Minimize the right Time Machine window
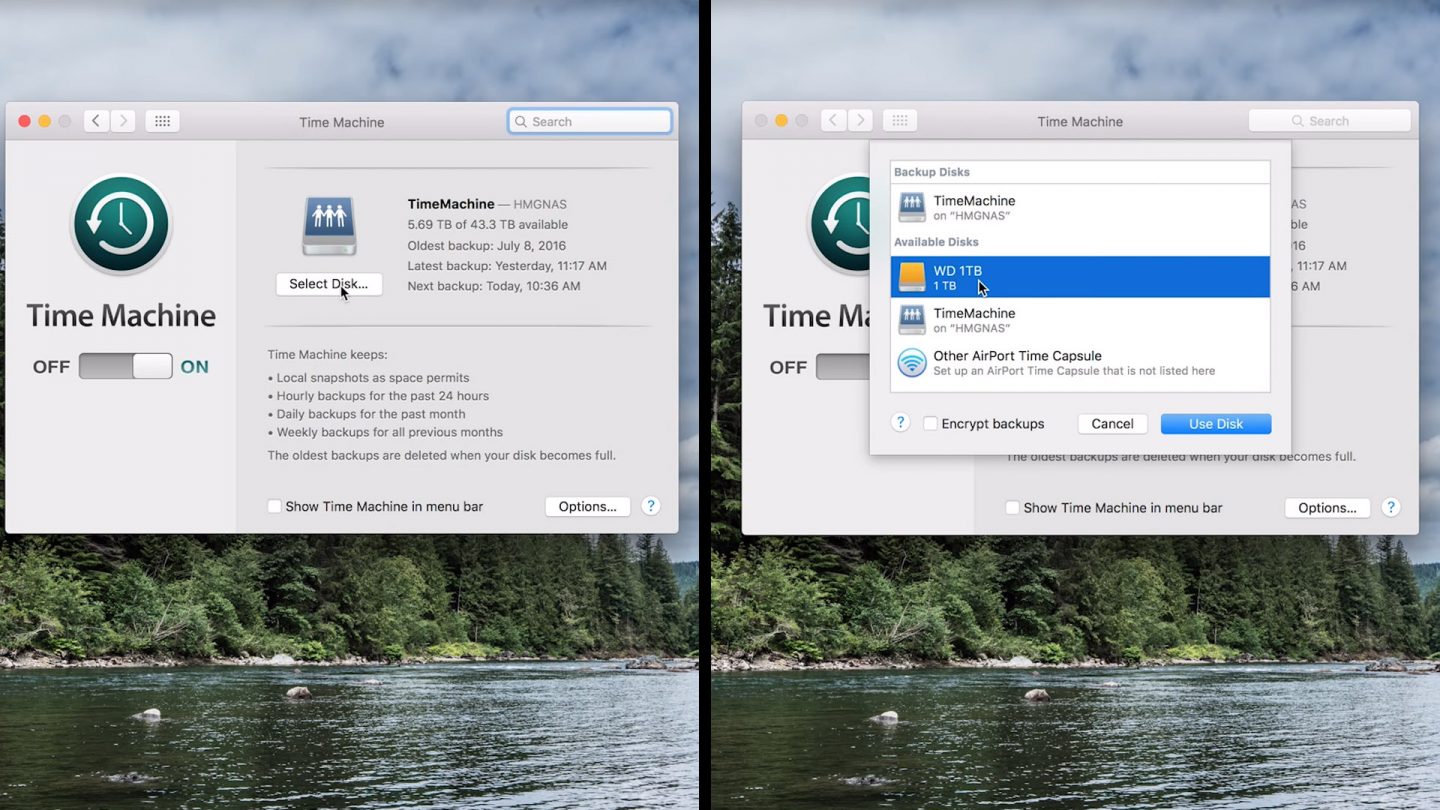 [781, 121]
